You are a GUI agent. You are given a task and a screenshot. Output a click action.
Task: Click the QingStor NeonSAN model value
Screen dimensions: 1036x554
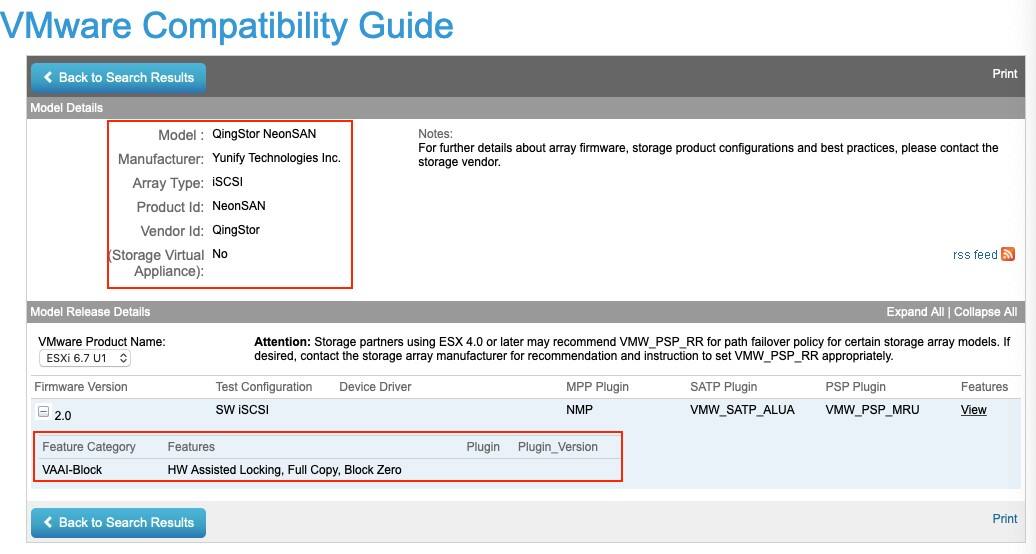(264, 134)
